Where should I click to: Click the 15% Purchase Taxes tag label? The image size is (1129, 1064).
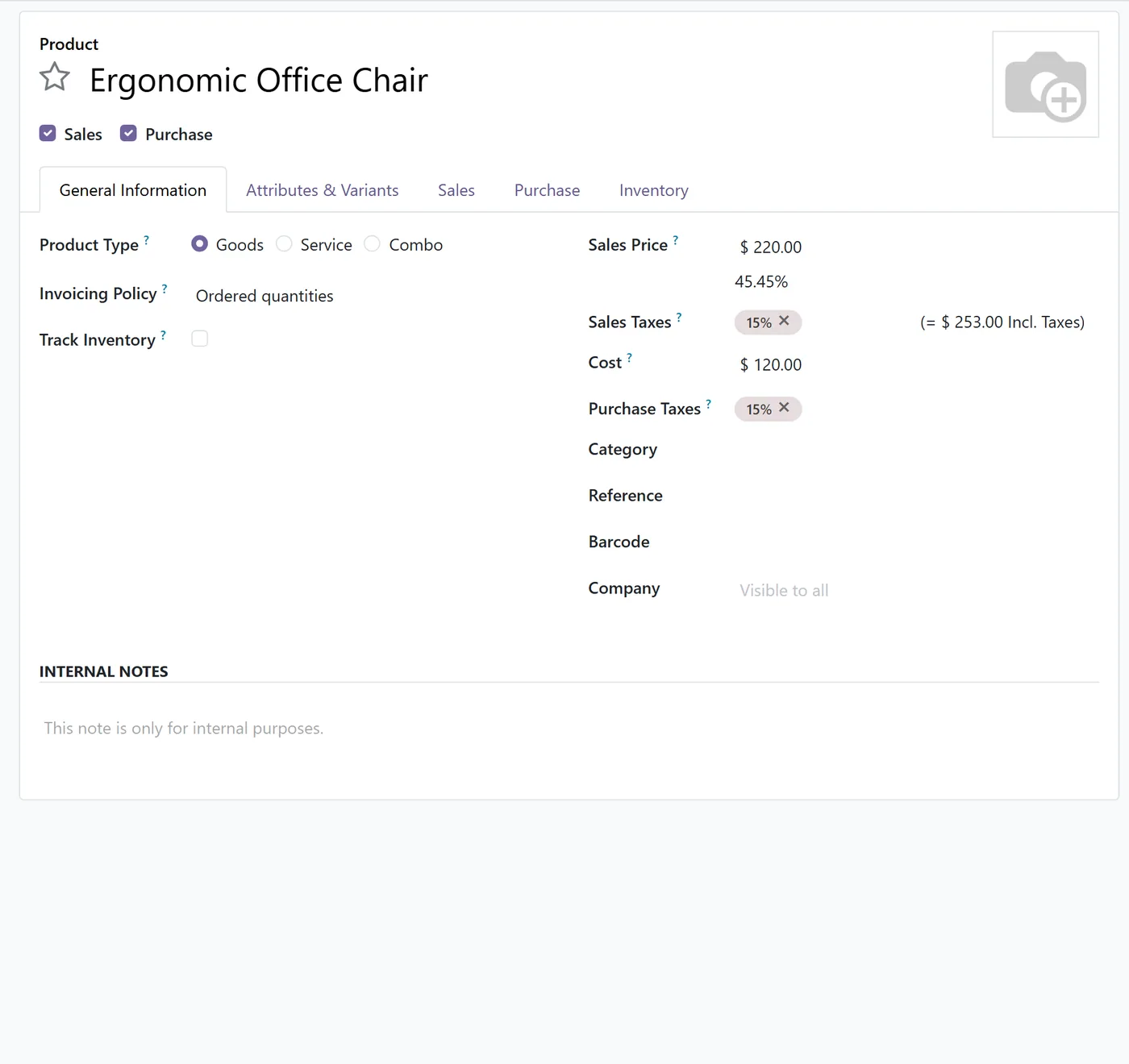(x=759, y=409)
